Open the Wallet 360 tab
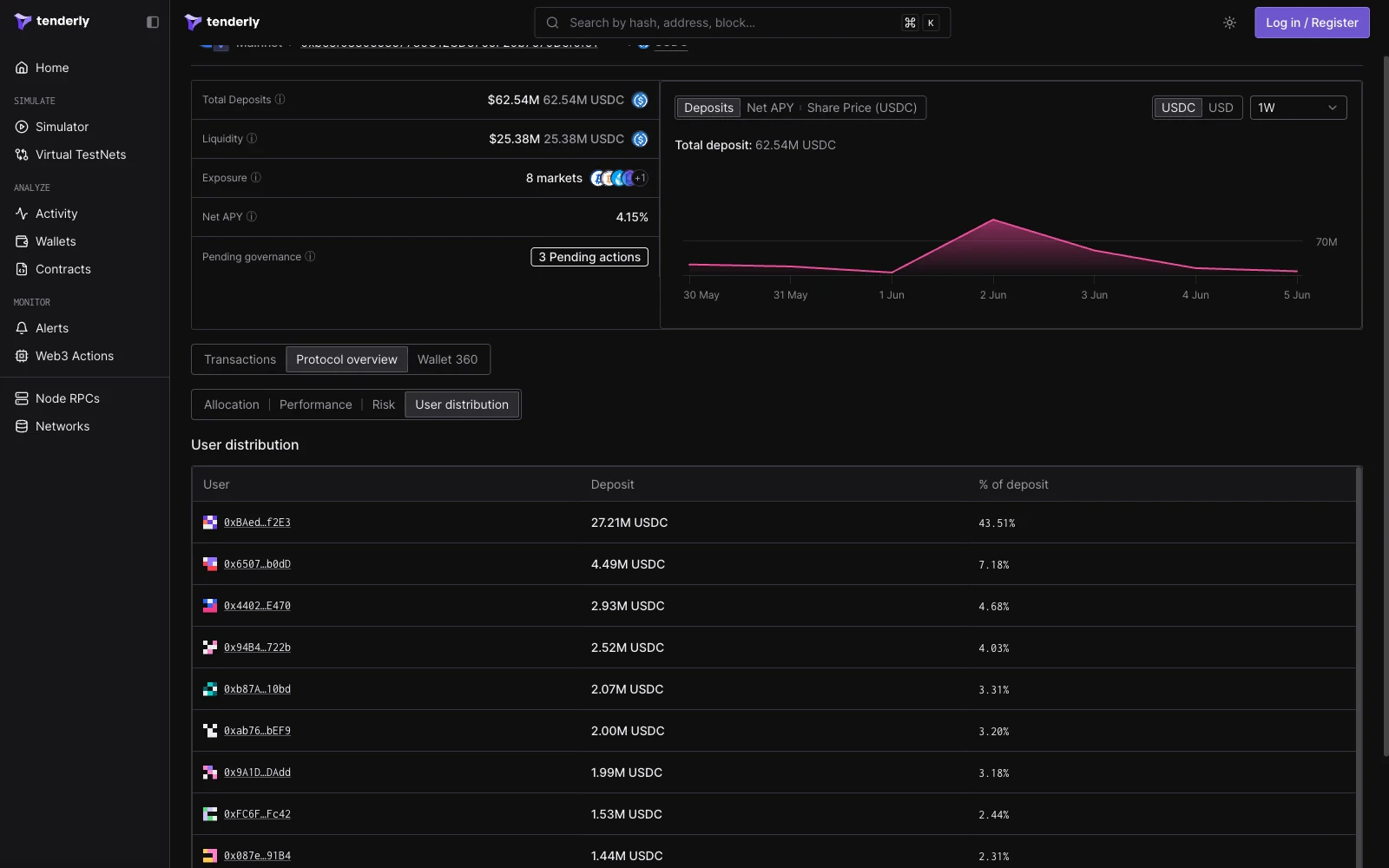 point(447,359)
